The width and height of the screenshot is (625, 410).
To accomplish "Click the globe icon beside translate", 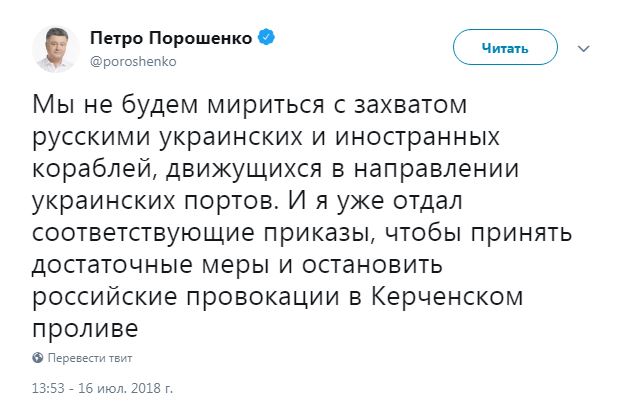I will point(38,357).
